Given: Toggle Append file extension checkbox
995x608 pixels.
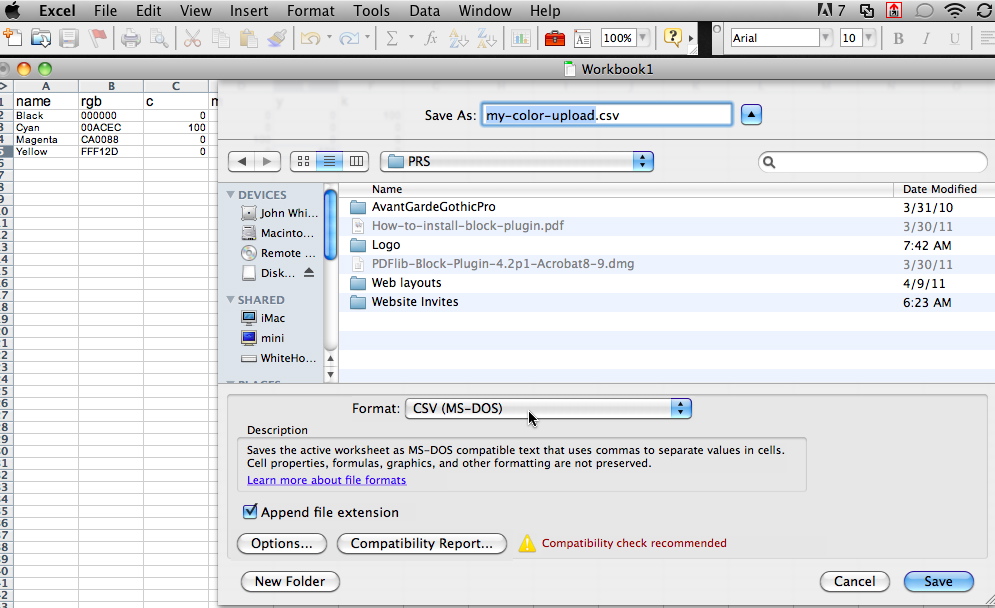Looking at the screenshot, I should (250, 512).
